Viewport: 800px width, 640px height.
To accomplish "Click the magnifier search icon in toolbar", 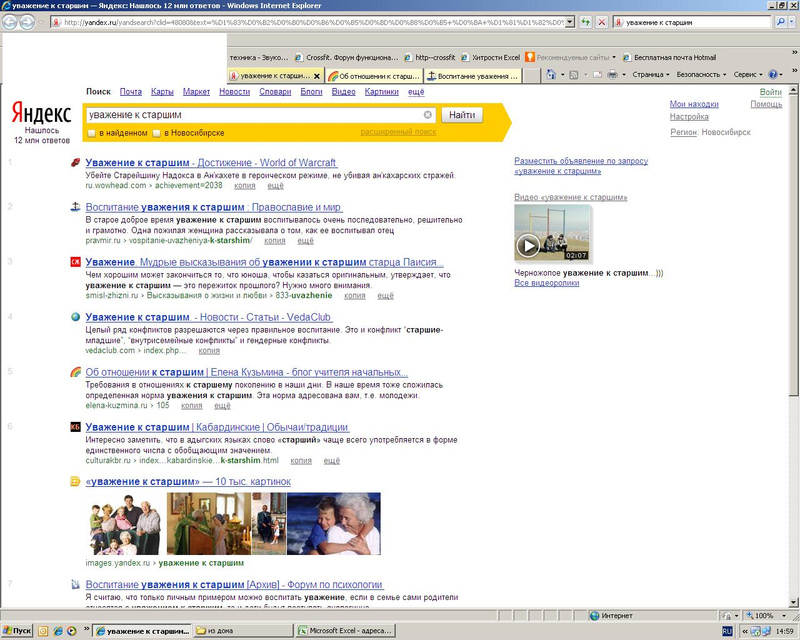I will coord(781,22).
